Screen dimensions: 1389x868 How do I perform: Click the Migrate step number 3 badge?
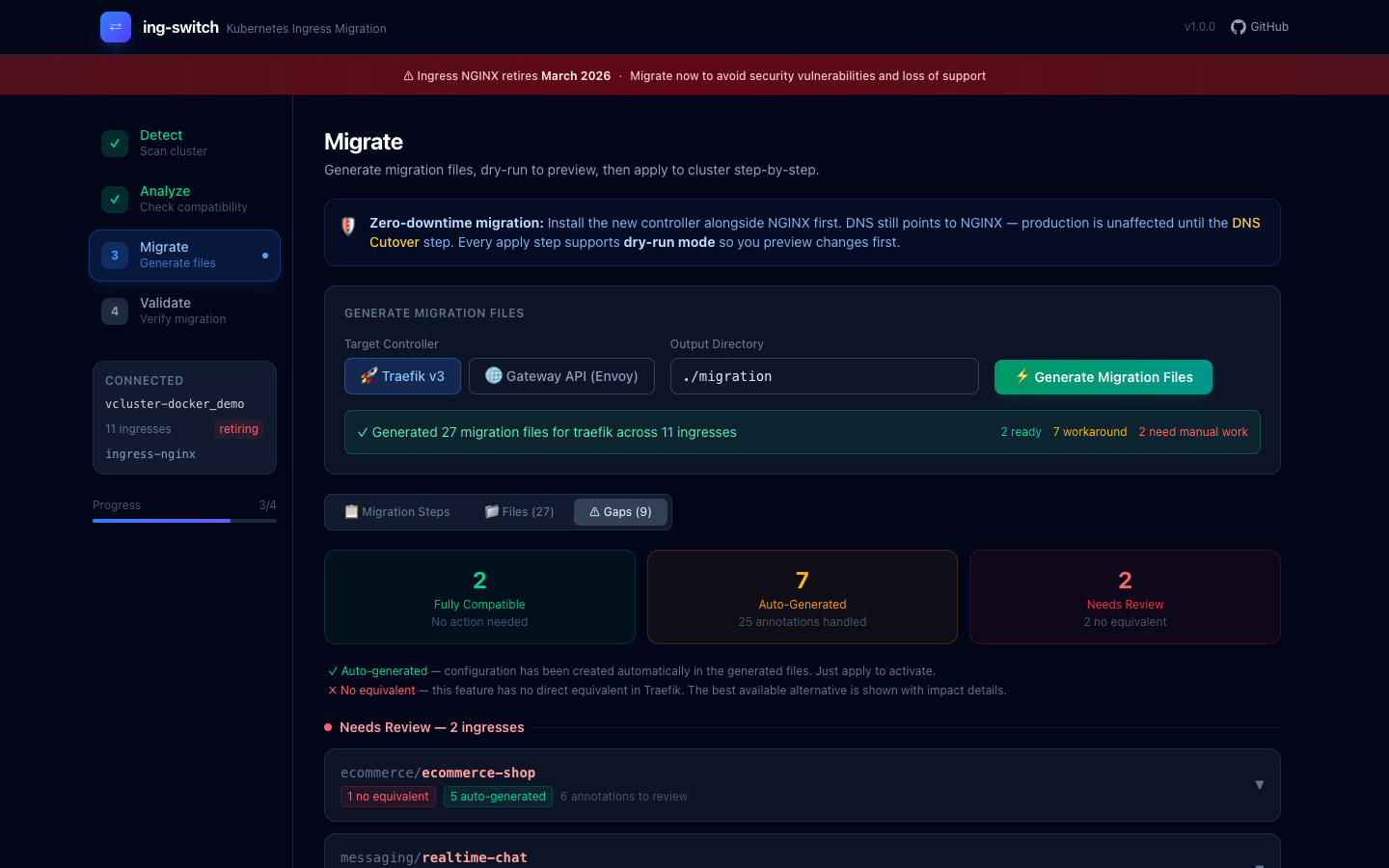115,256
